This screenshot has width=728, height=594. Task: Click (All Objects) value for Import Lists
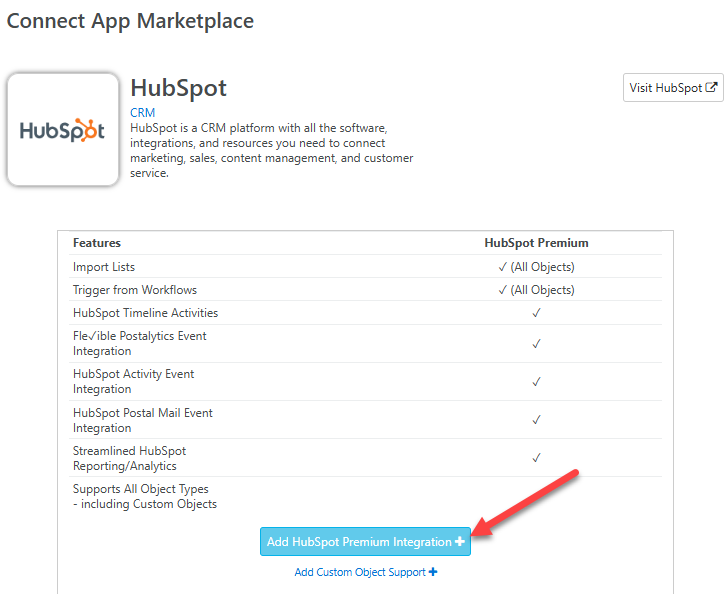point(542,267)
